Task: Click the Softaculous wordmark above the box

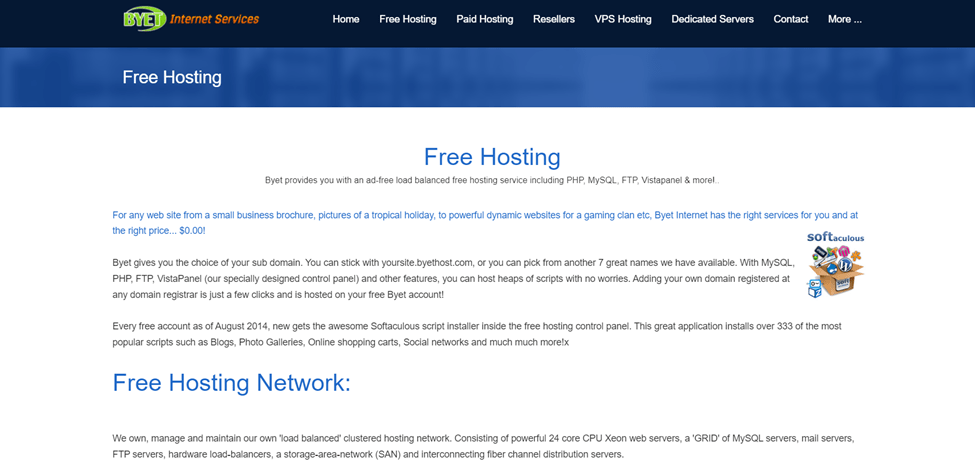Action: point(835,237)
